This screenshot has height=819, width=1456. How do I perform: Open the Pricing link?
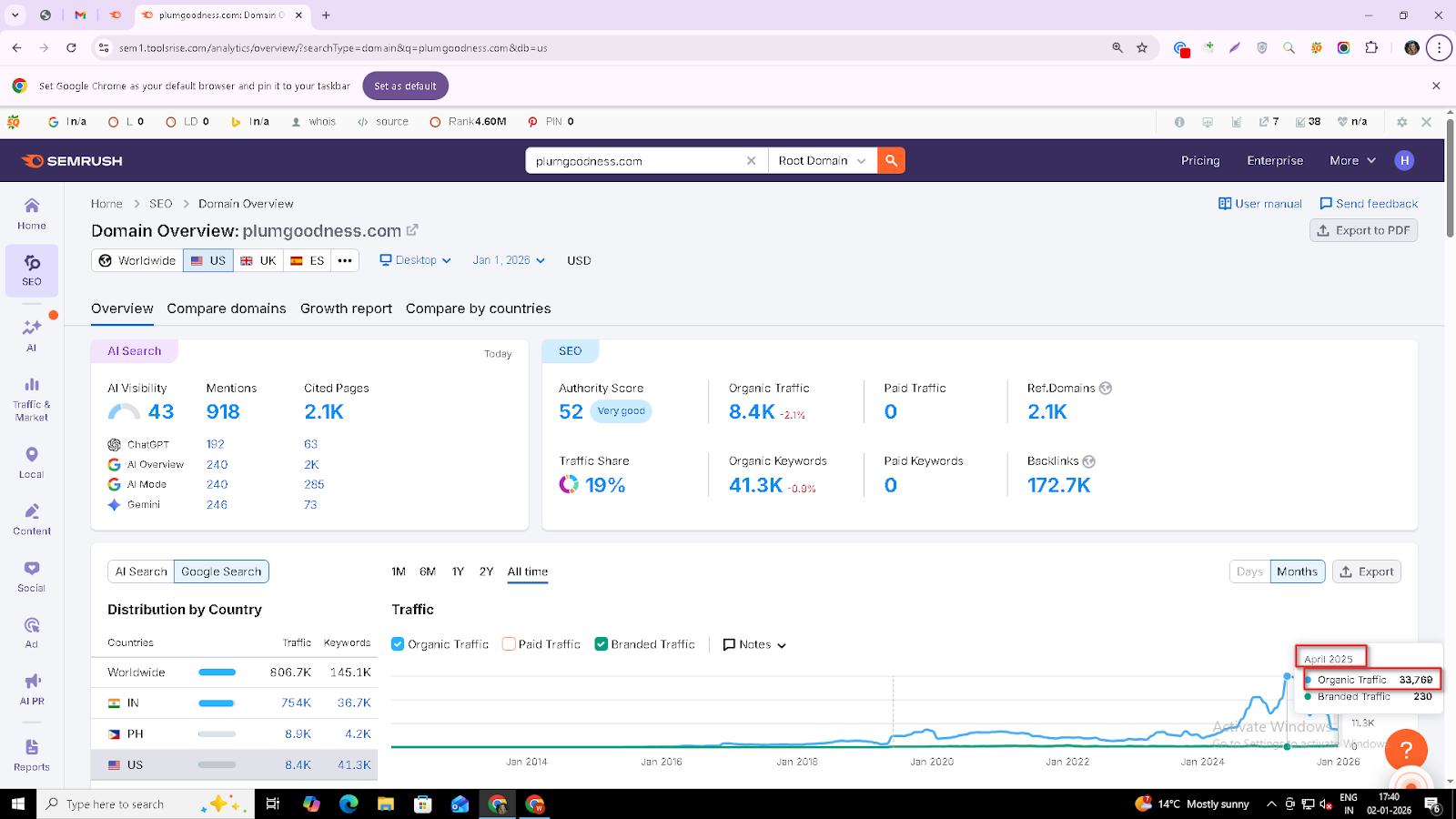[1200, 161]
